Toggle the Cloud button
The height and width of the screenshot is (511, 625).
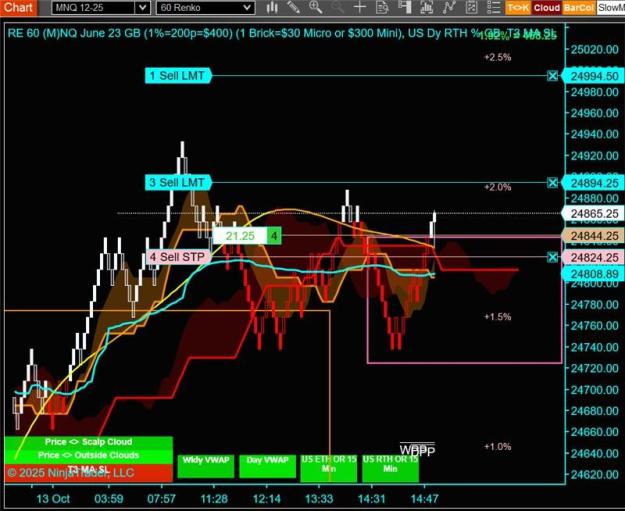[x=547, y=8]
